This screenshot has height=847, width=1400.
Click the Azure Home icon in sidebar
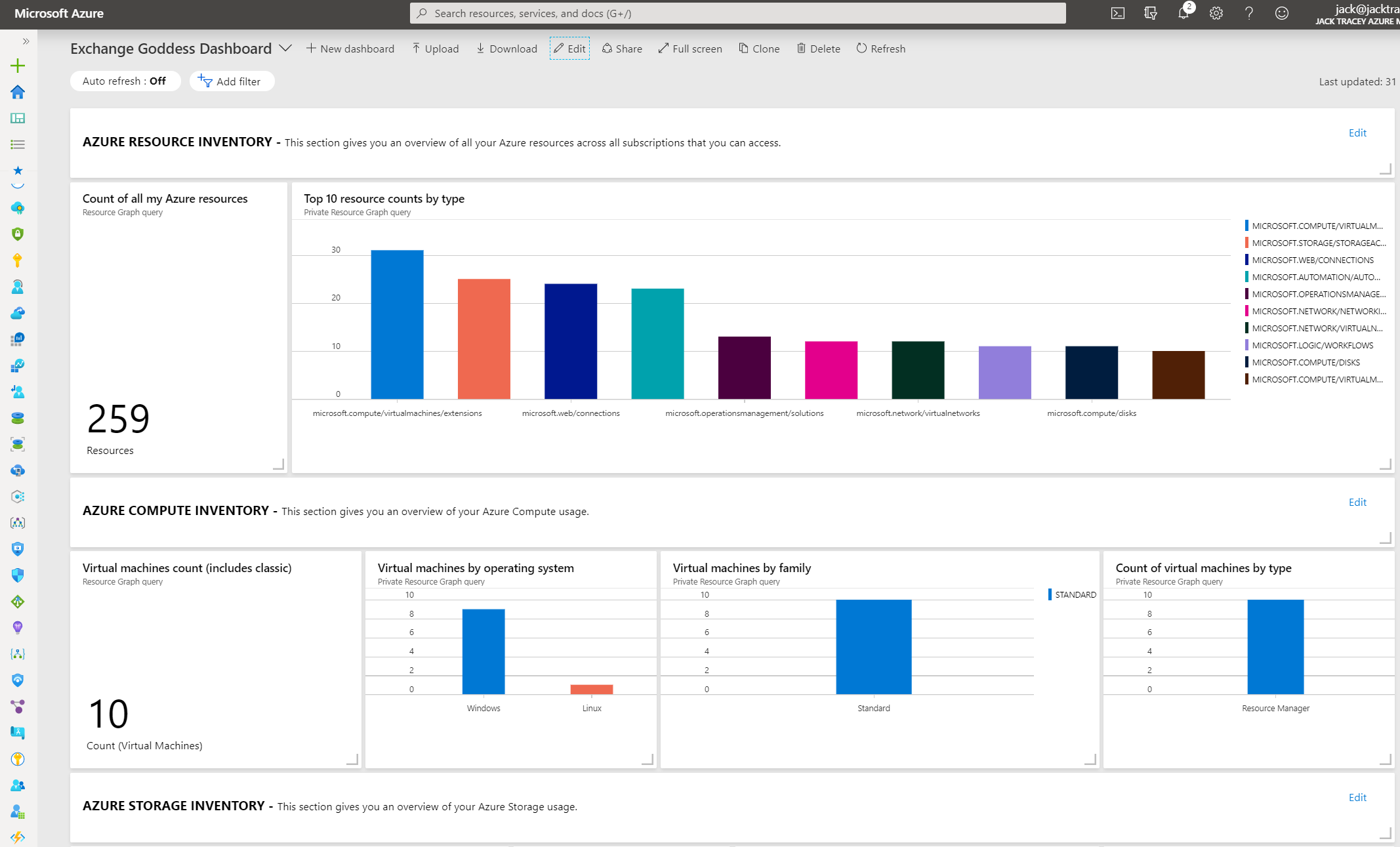click(17, 91)
